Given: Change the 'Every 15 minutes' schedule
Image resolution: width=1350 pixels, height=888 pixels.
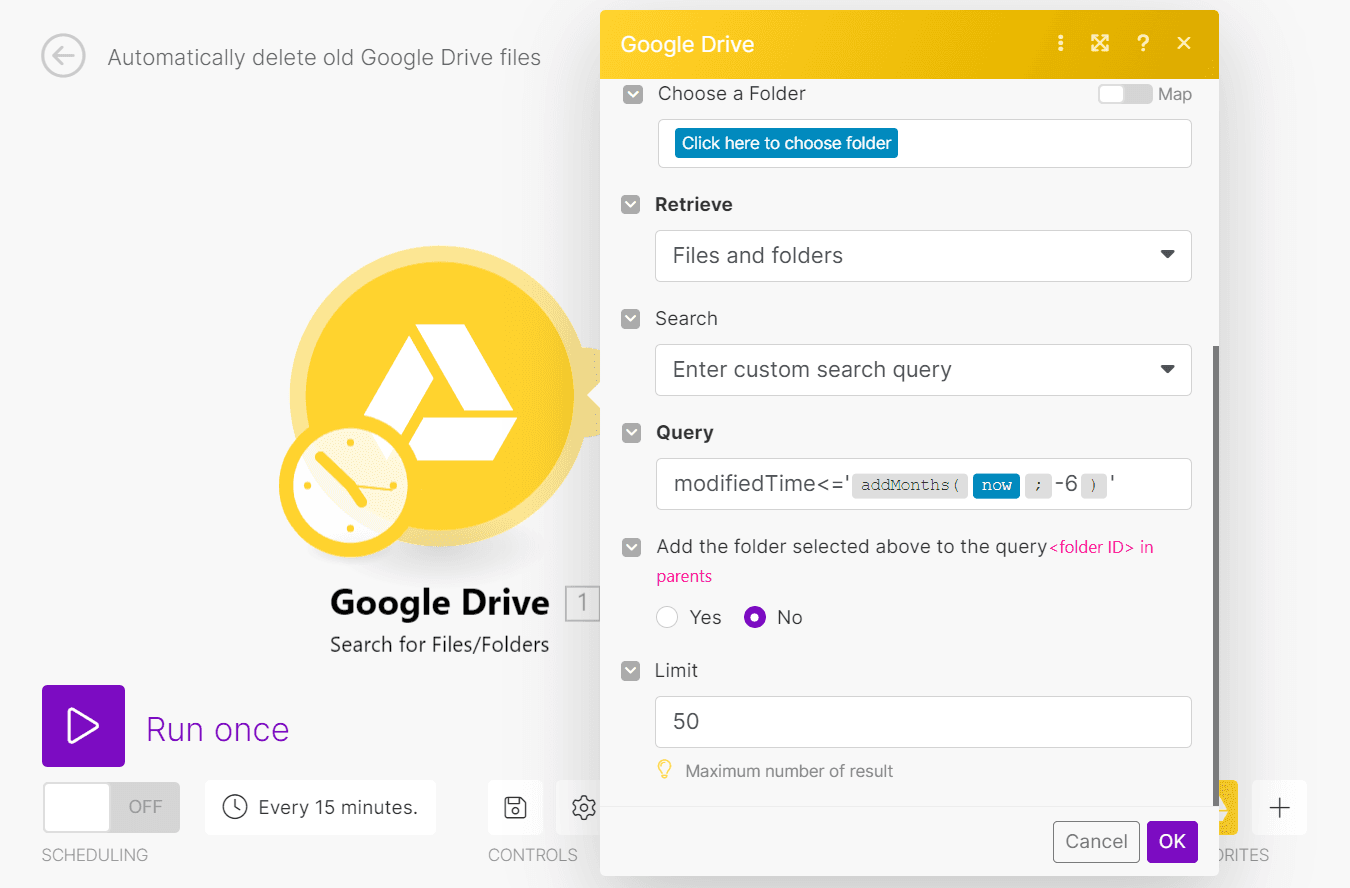Looking at the screenshot, I should tap(320, 807).
